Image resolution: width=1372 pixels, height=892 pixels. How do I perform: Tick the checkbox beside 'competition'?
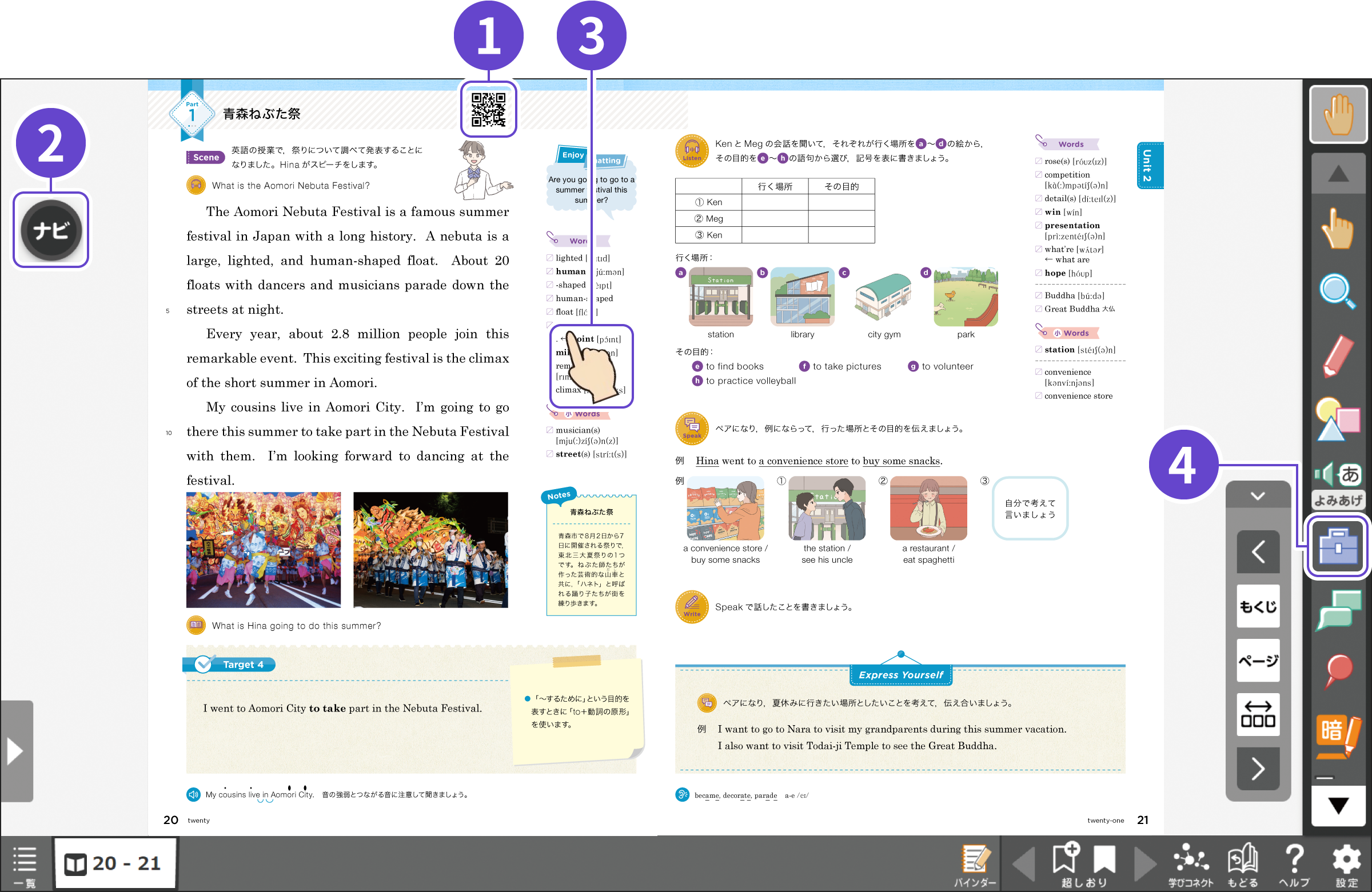(x=1038, y=175)
